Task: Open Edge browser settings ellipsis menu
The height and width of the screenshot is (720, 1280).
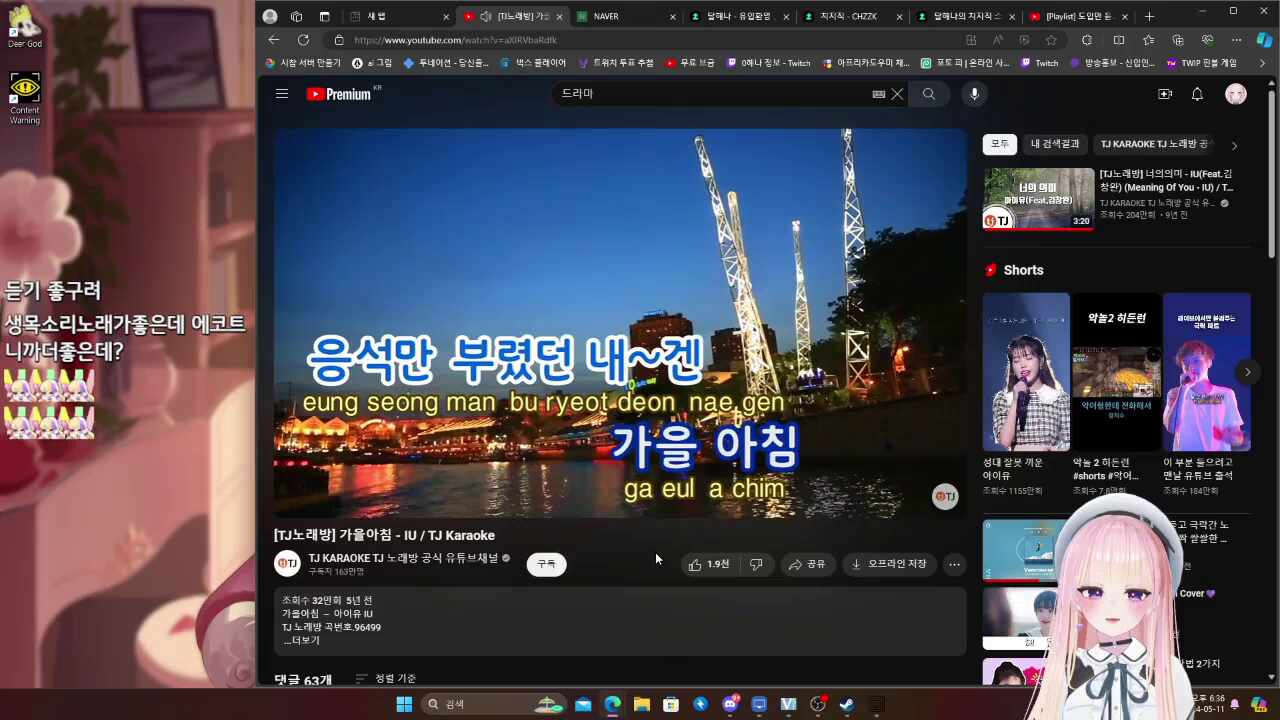Action: coord(1237,40)
